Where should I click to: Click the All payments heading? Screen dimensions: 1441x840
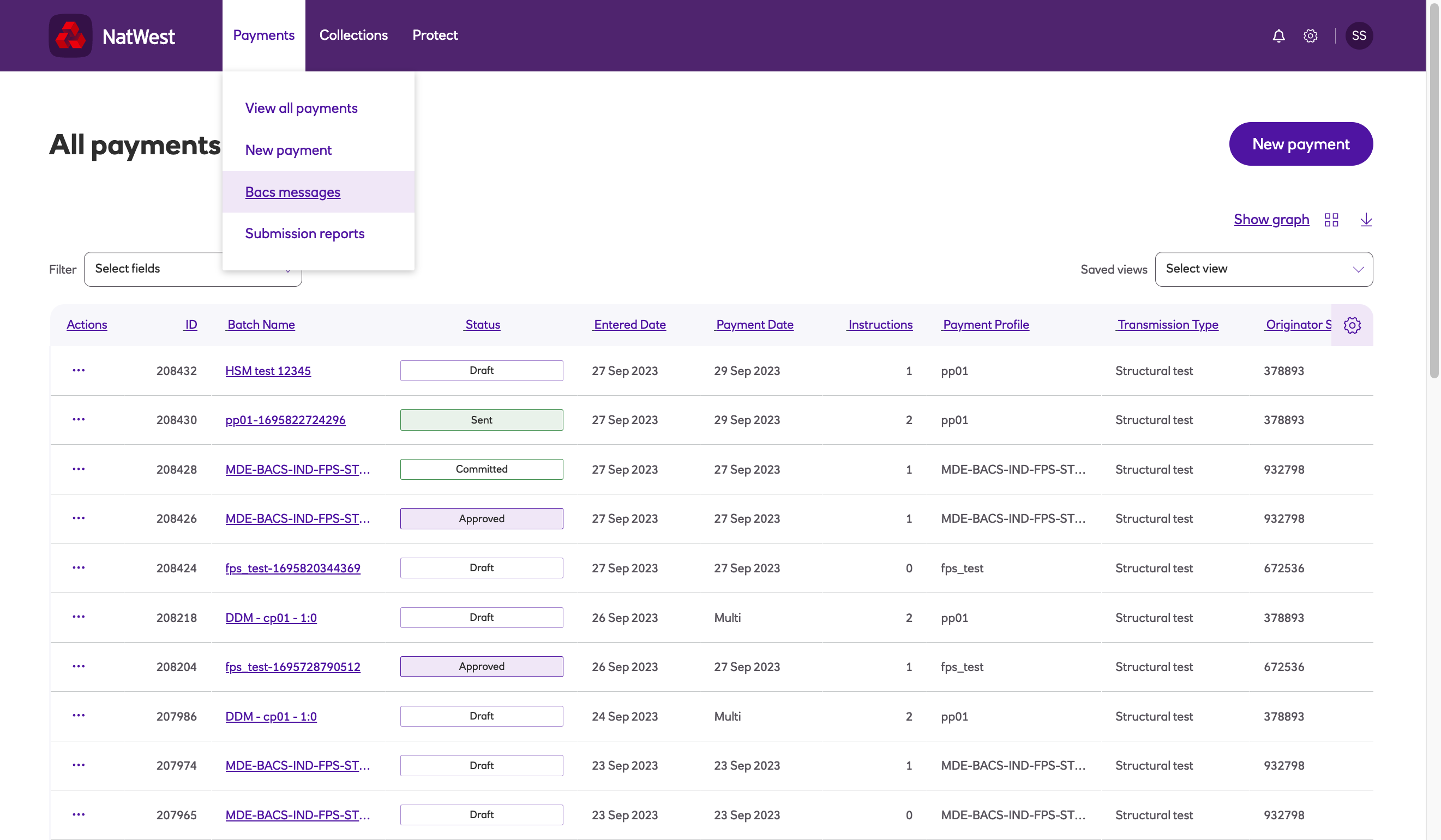coord(135,145)
